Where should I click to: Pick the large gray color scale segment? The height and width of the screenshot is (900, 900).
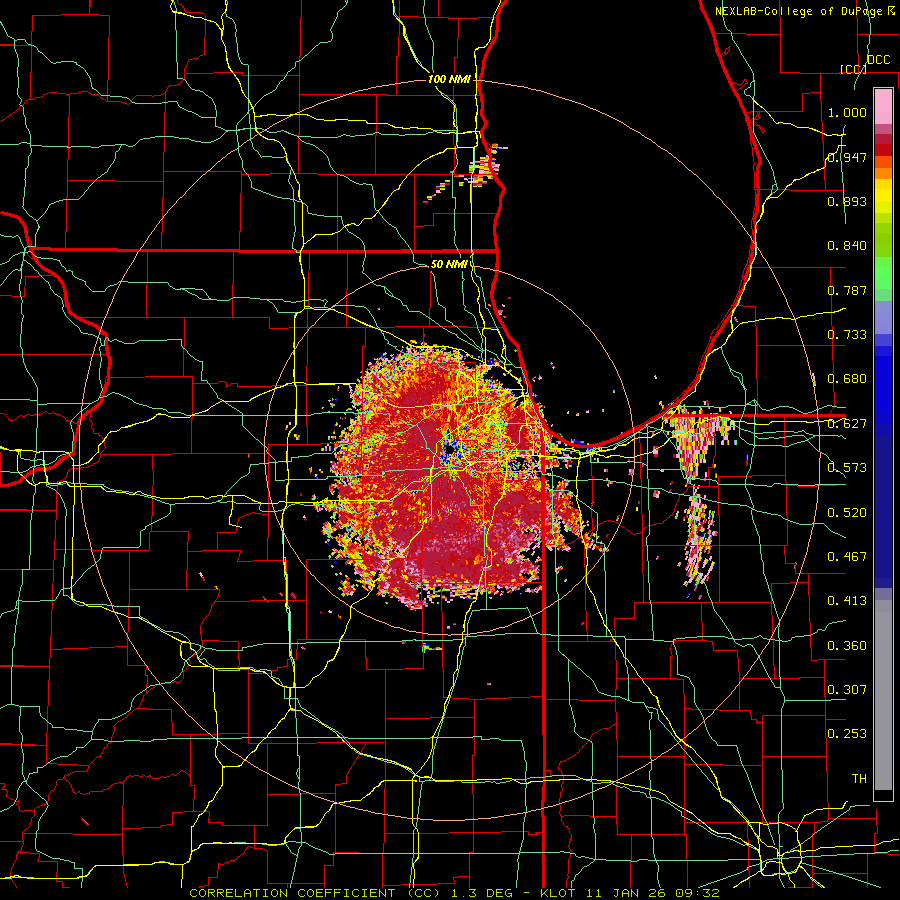click(883, 695)
